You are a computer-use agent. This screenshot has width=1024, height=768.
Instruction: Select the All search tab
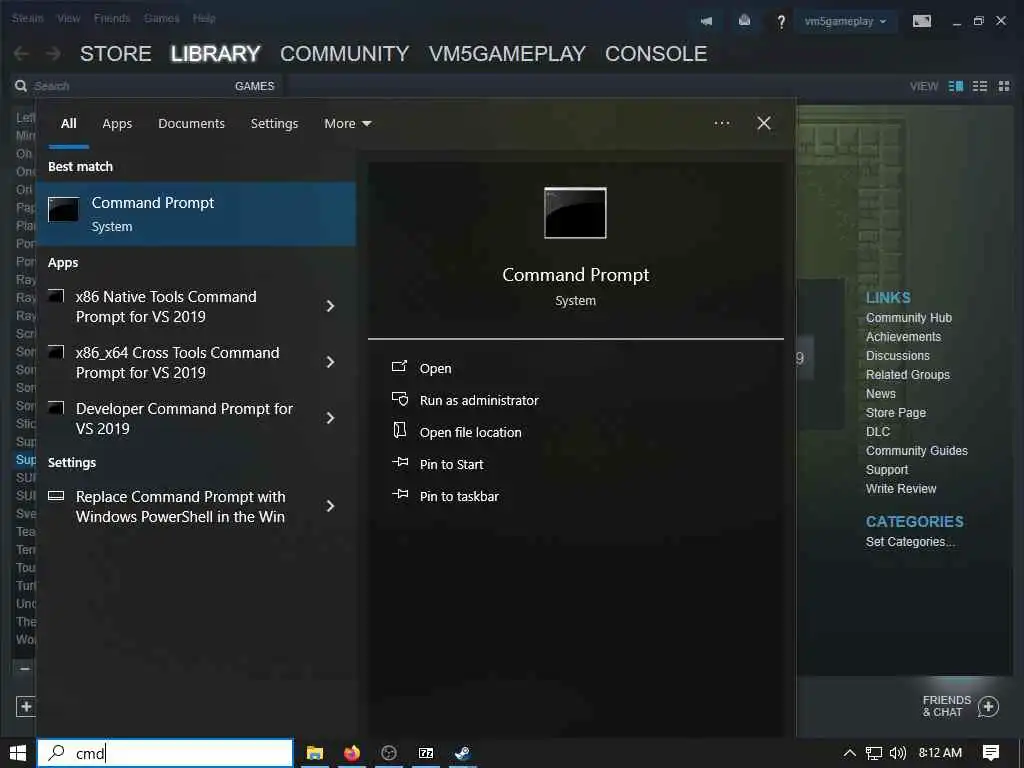[69, 123]
